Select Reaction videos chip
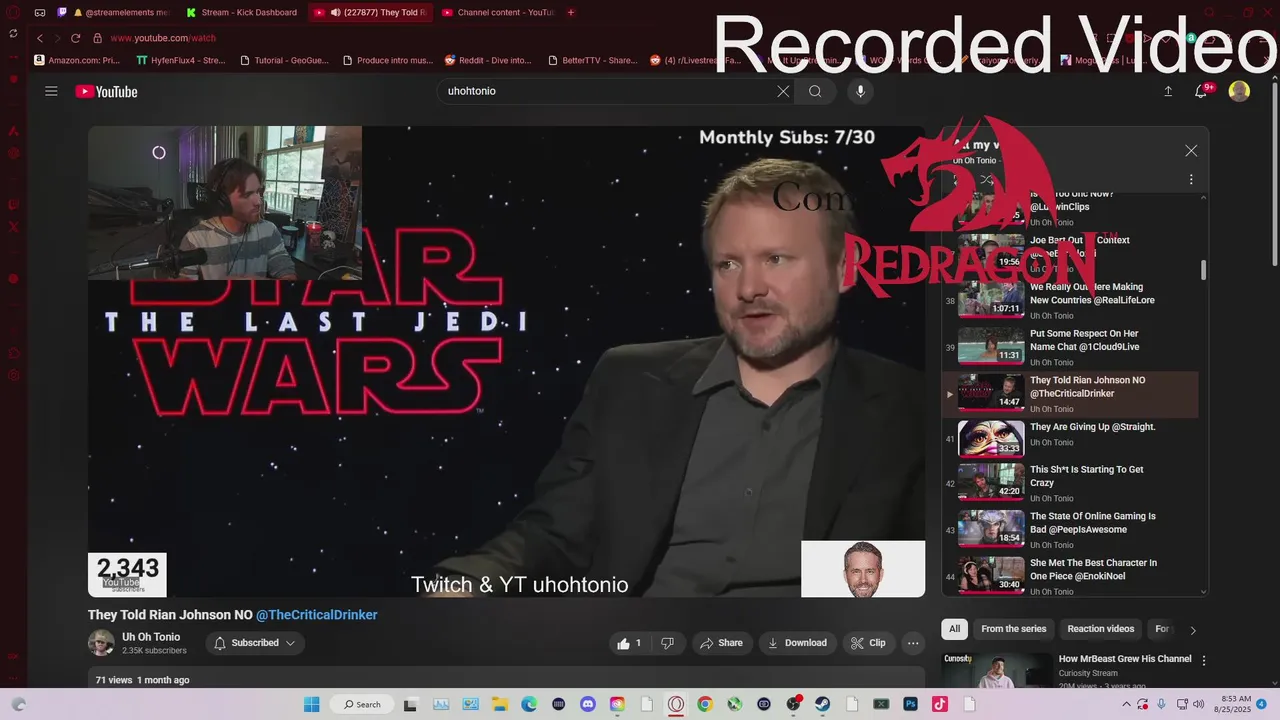Viewport: 1280px width, 720px height. [x=1100, y=629]
